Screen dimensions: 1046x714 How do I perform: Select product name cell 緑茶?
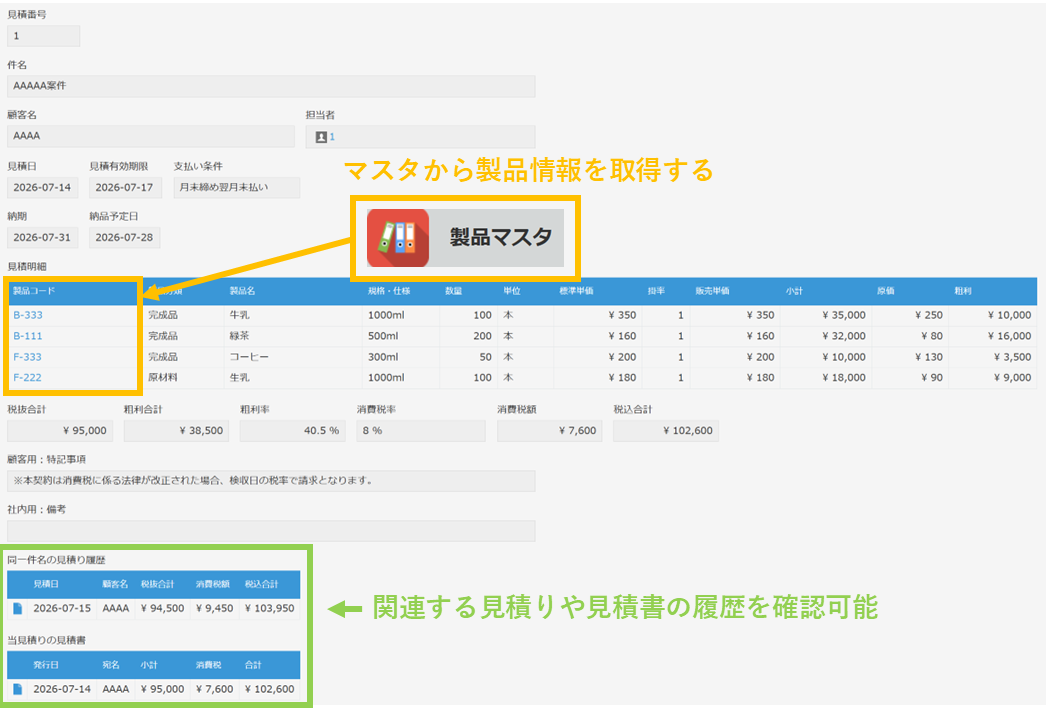tap(294, 336)
